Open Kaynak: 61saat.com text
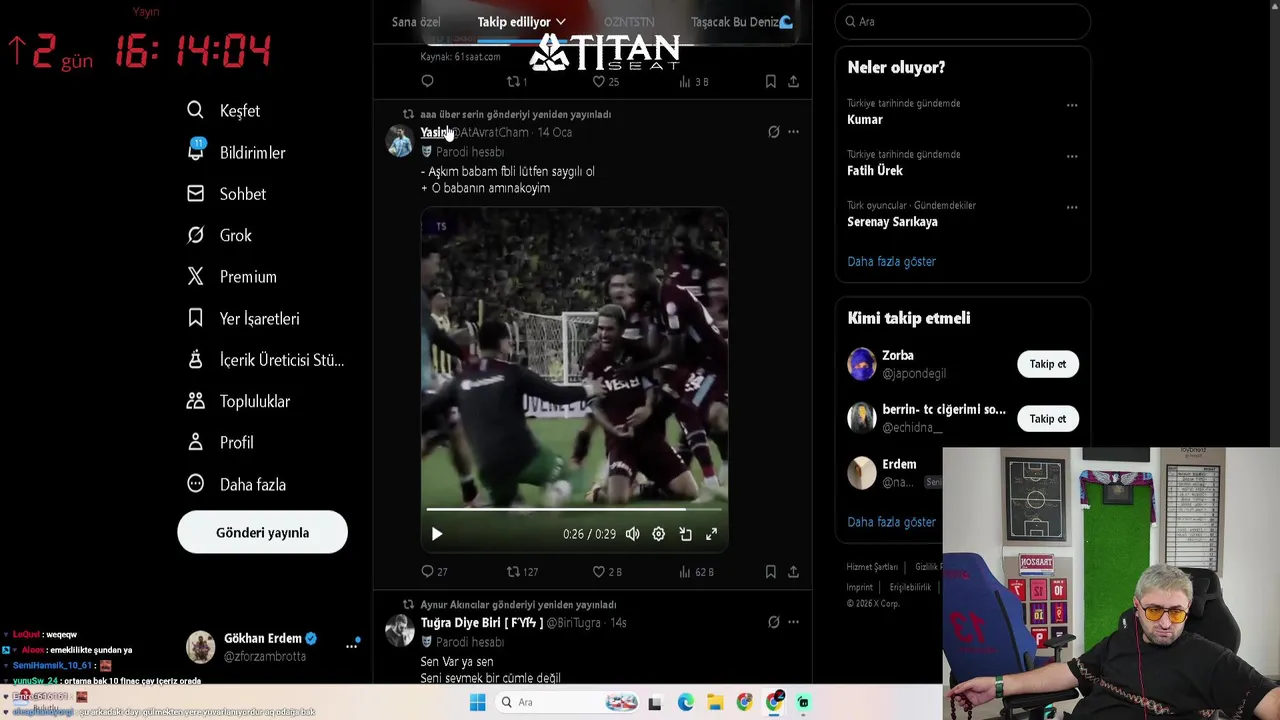 [460, 57]
